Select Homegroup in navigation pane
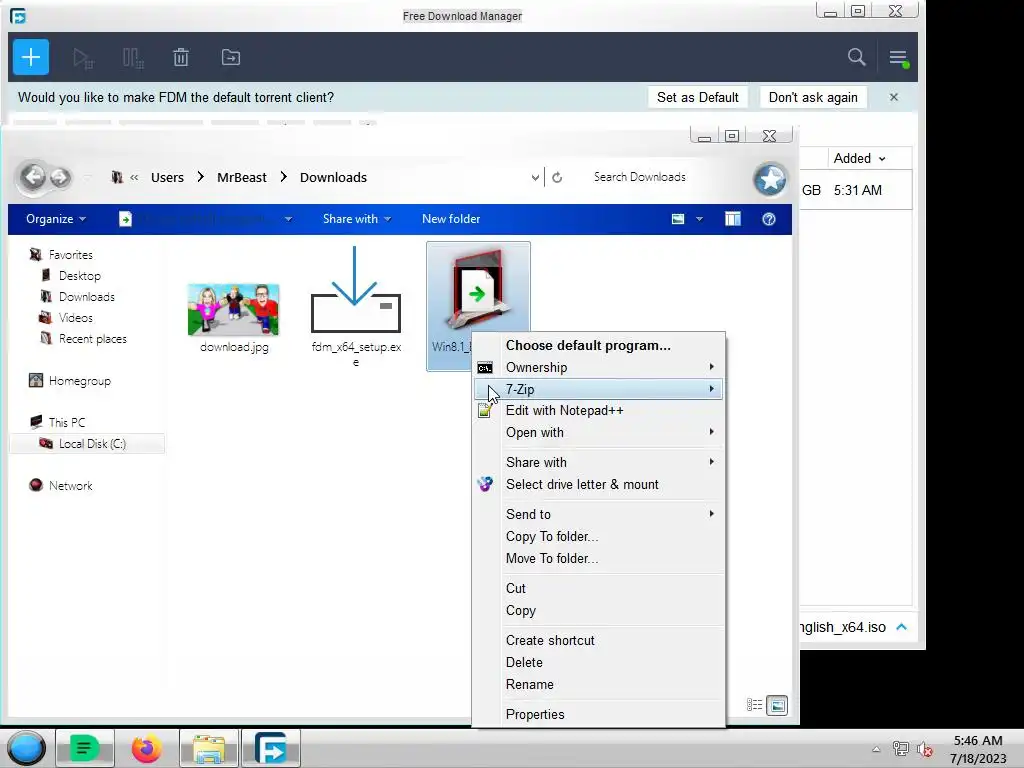 [79, 381]
